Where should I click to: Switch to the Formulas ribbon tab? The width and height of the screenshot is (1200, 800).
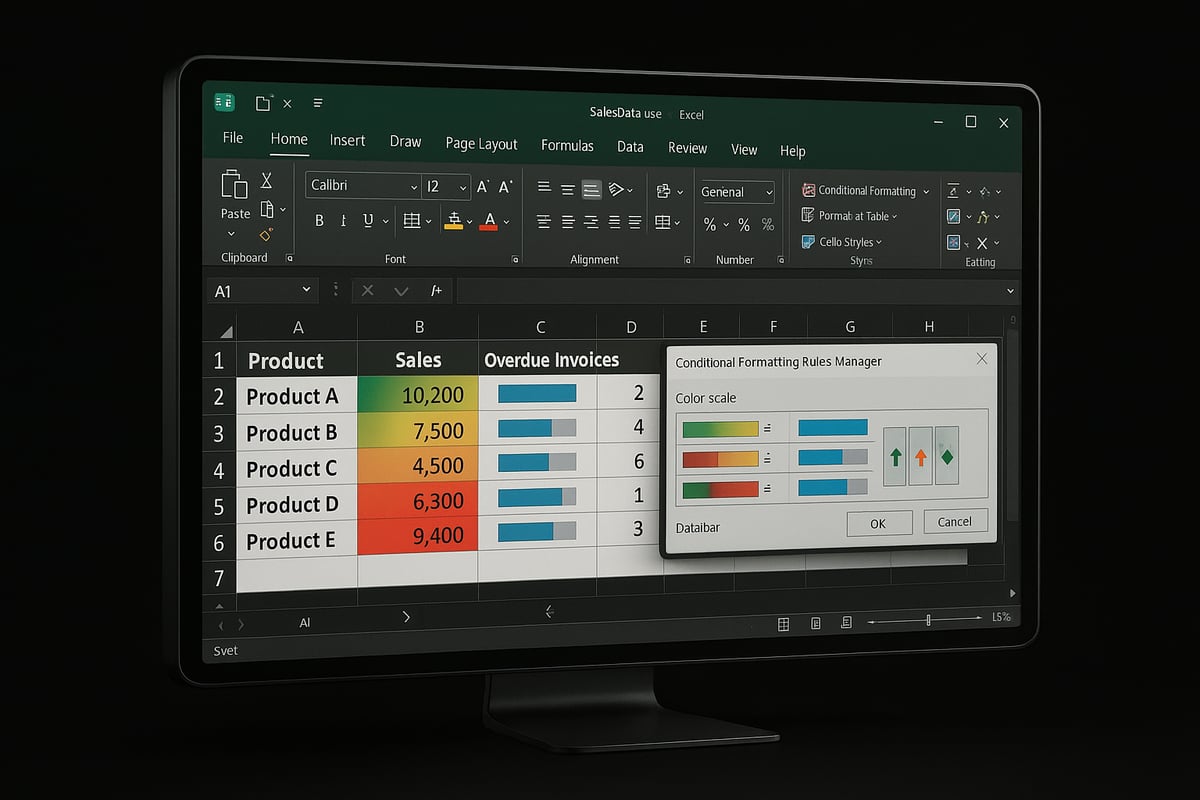pyautogui.click(x=567, y=145)
